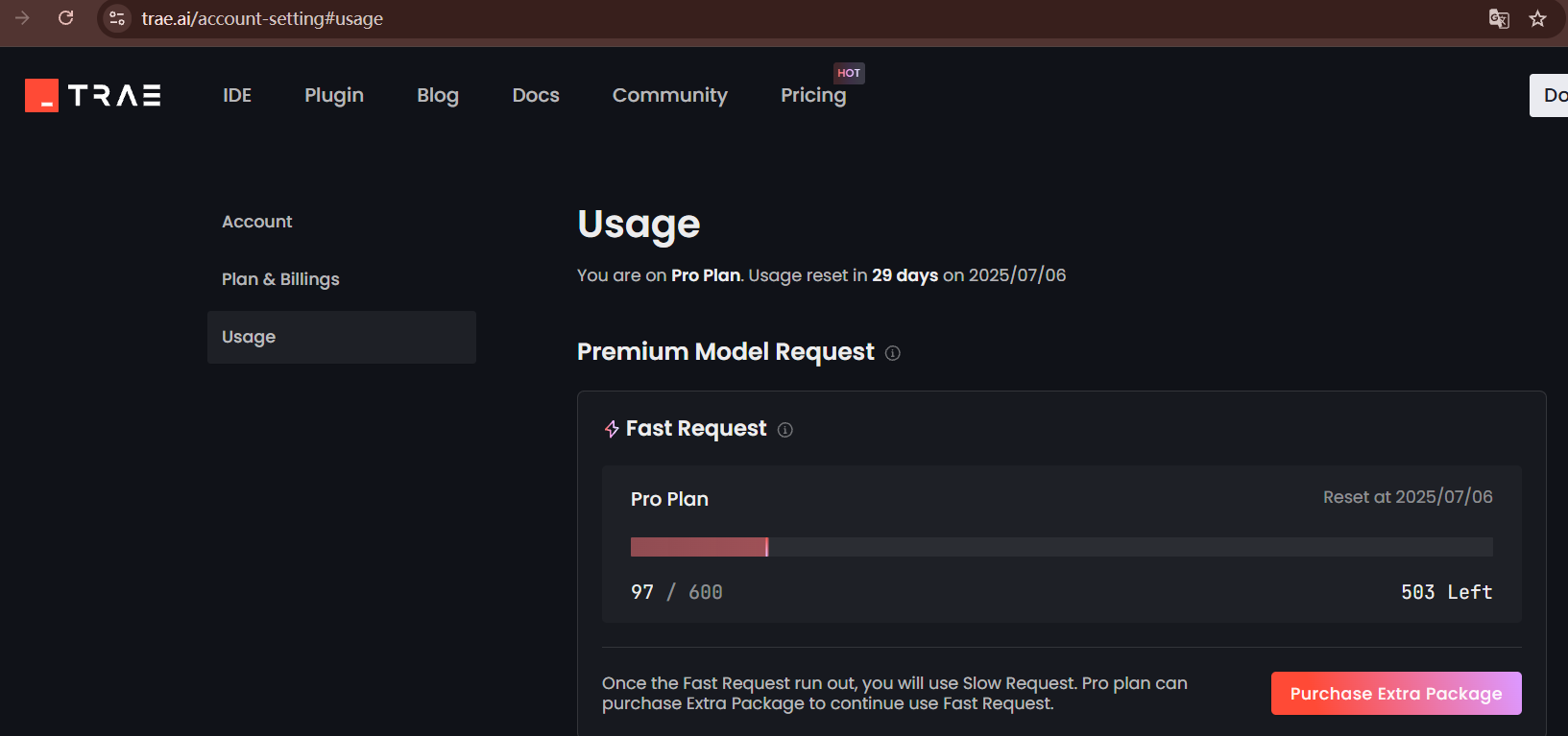
Task: Click the 'Once the Fast Request run out' note
Action: coord(895,693)
